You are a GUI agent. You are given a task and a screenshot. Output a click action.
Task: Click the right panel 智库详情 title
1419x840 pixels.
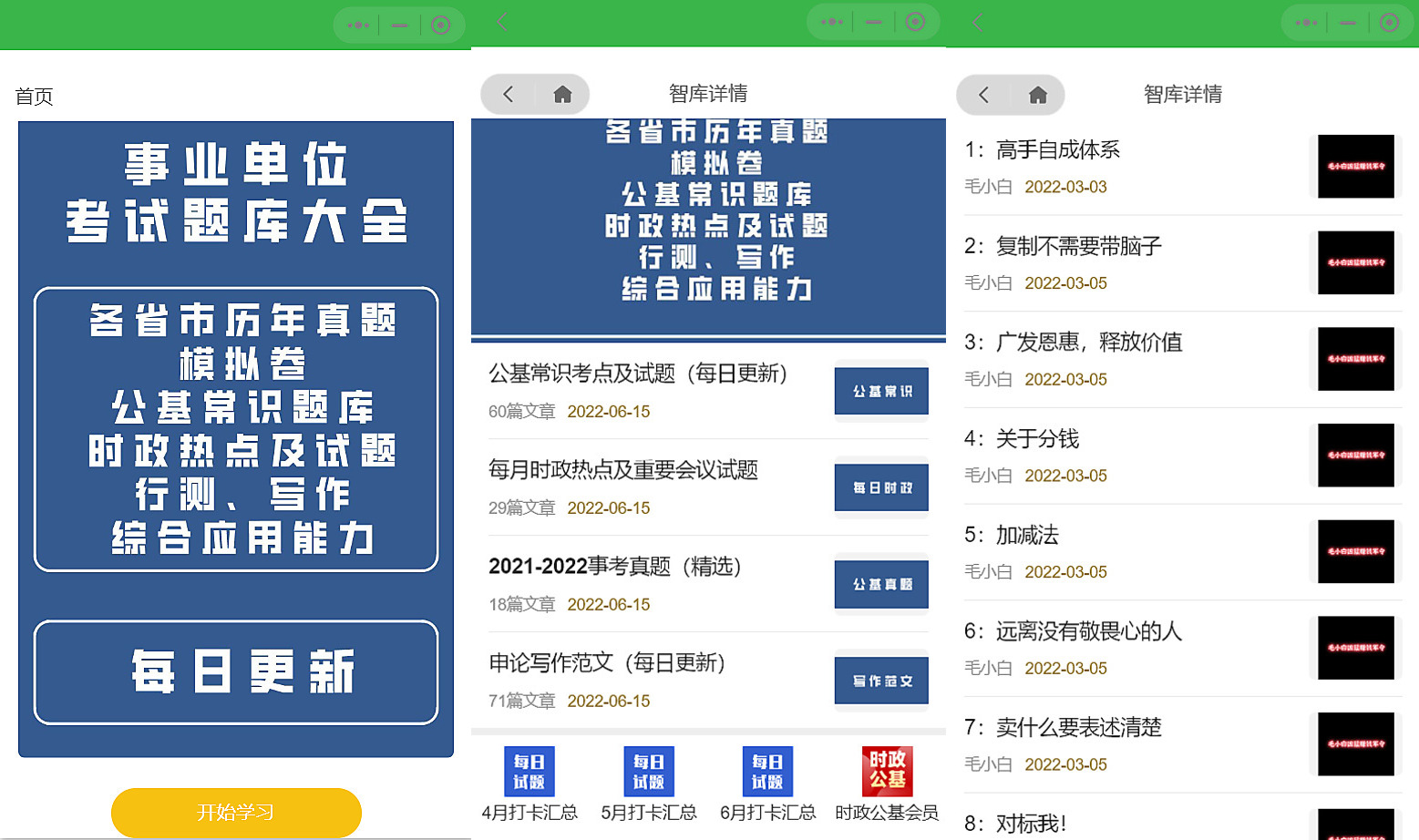(1183, 95)
